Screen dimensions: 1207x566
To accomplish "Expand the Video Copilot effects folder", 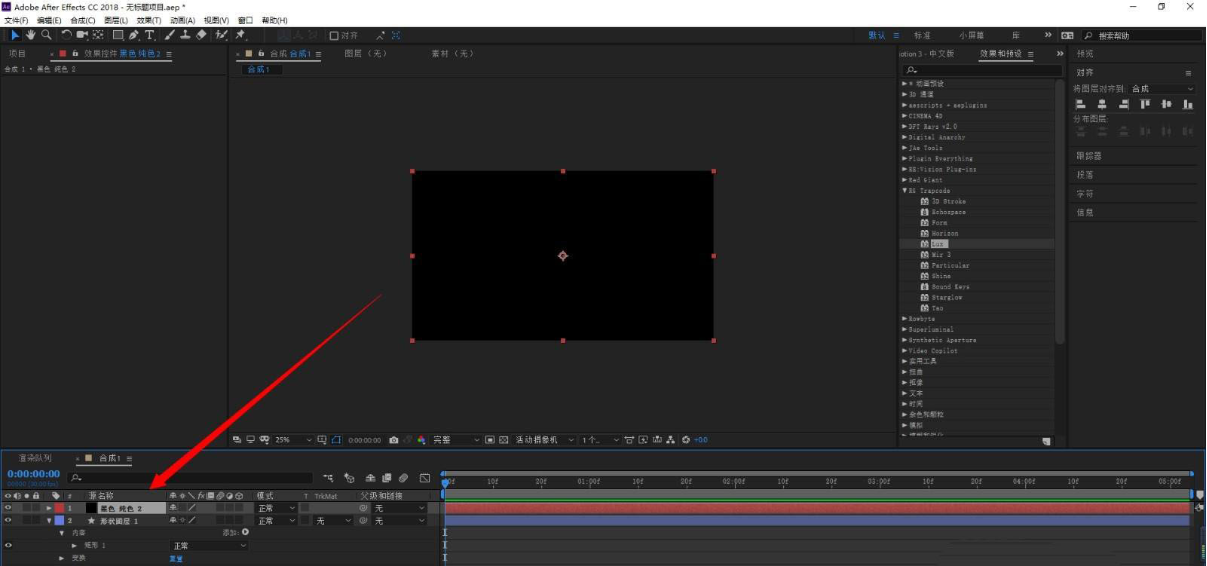I will tap(905, 350).
